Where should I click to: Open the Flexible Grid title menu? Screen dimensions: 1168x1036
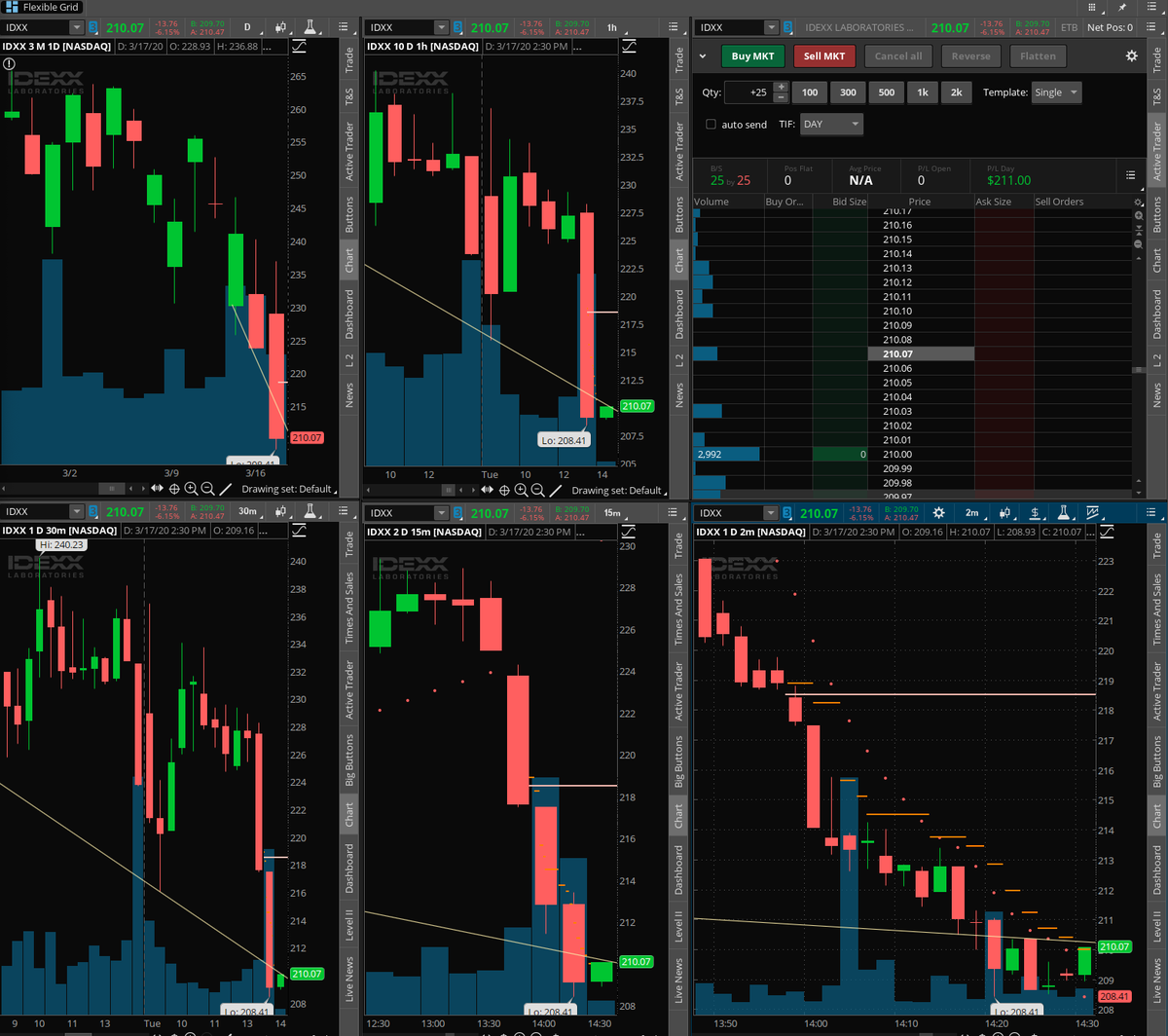coord(42,7)
